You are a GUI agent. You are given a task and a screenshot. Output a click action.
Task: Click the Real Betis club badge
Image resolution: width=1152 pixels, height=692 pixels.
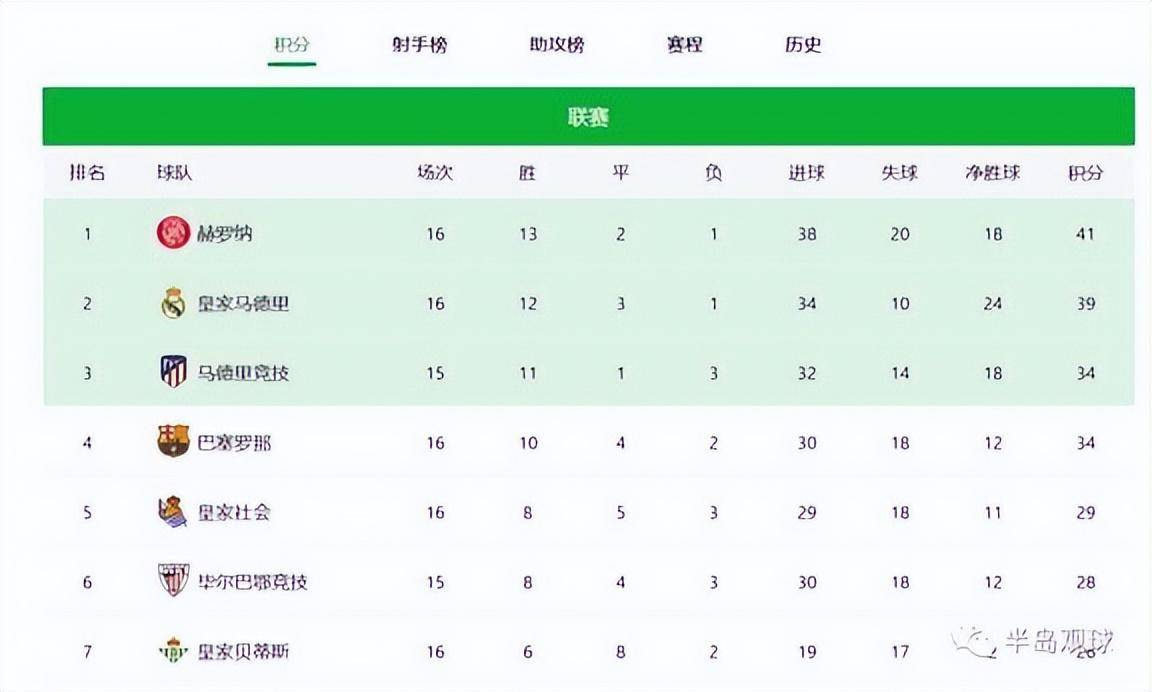tap(173, 651)
